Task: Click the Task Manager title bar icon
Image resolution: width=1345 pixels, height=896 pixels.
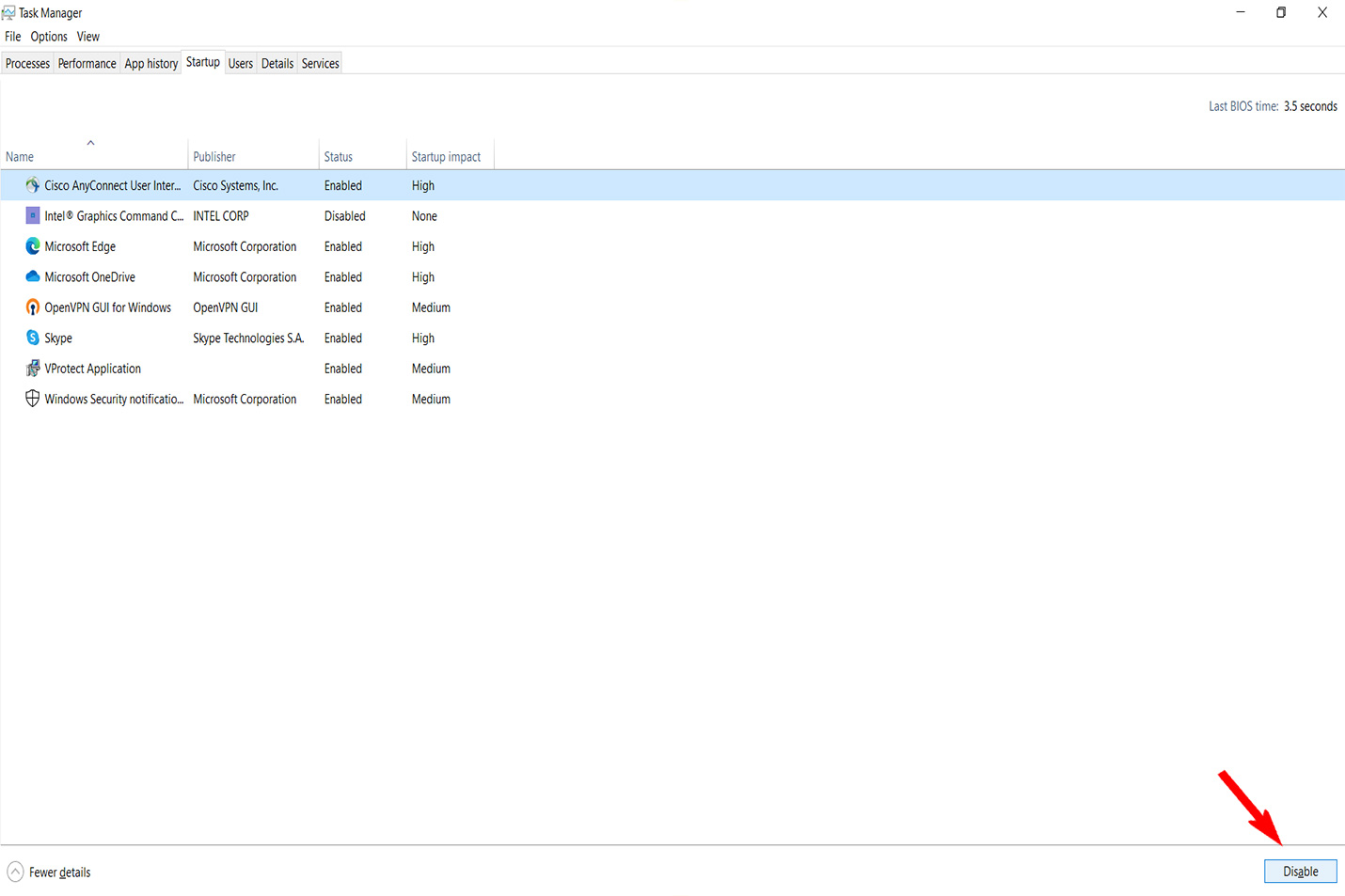Action: pos(8,12)
